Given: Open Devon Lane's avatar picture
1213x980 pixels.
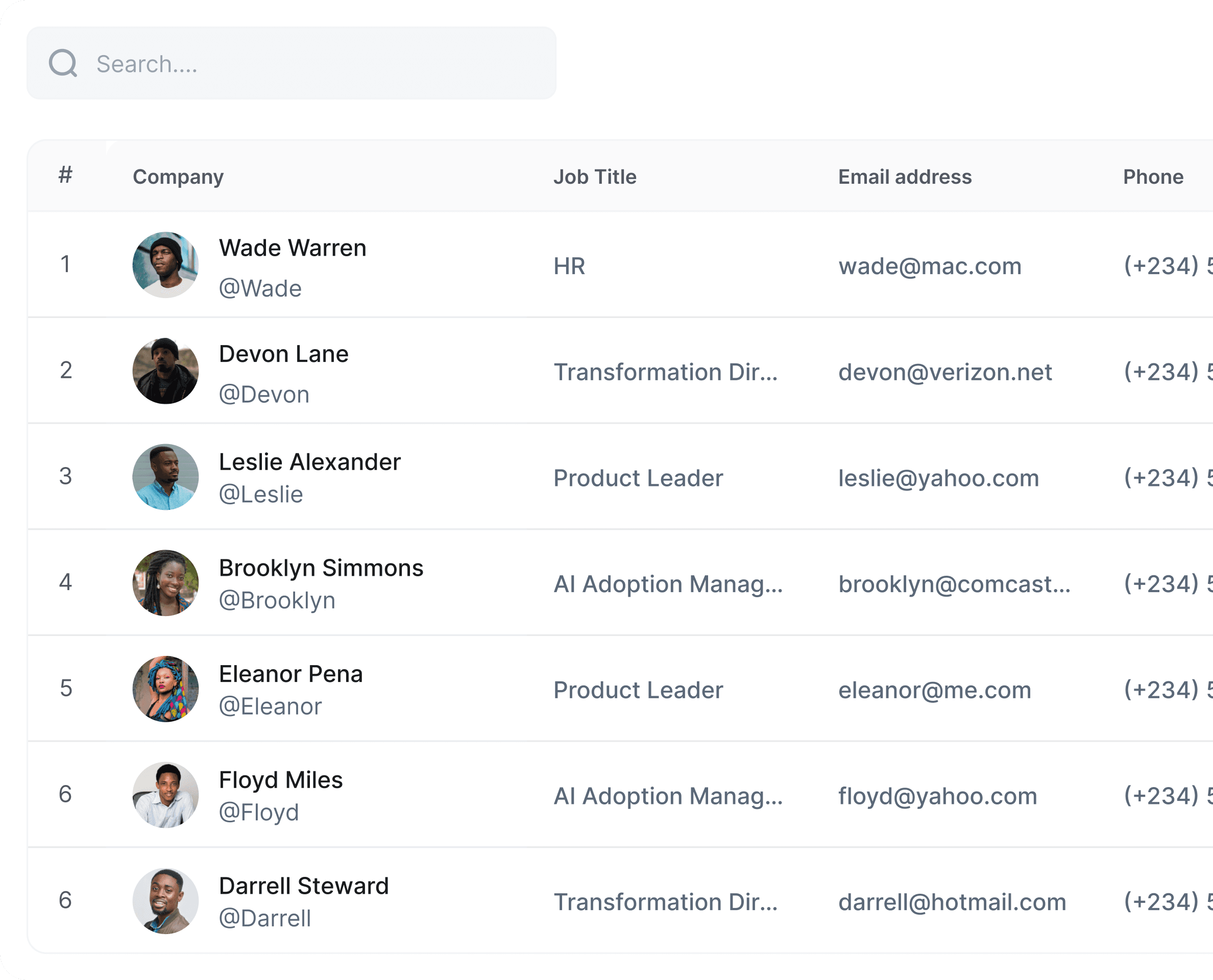Looking at the screenshot, I should tap(165, 371).
